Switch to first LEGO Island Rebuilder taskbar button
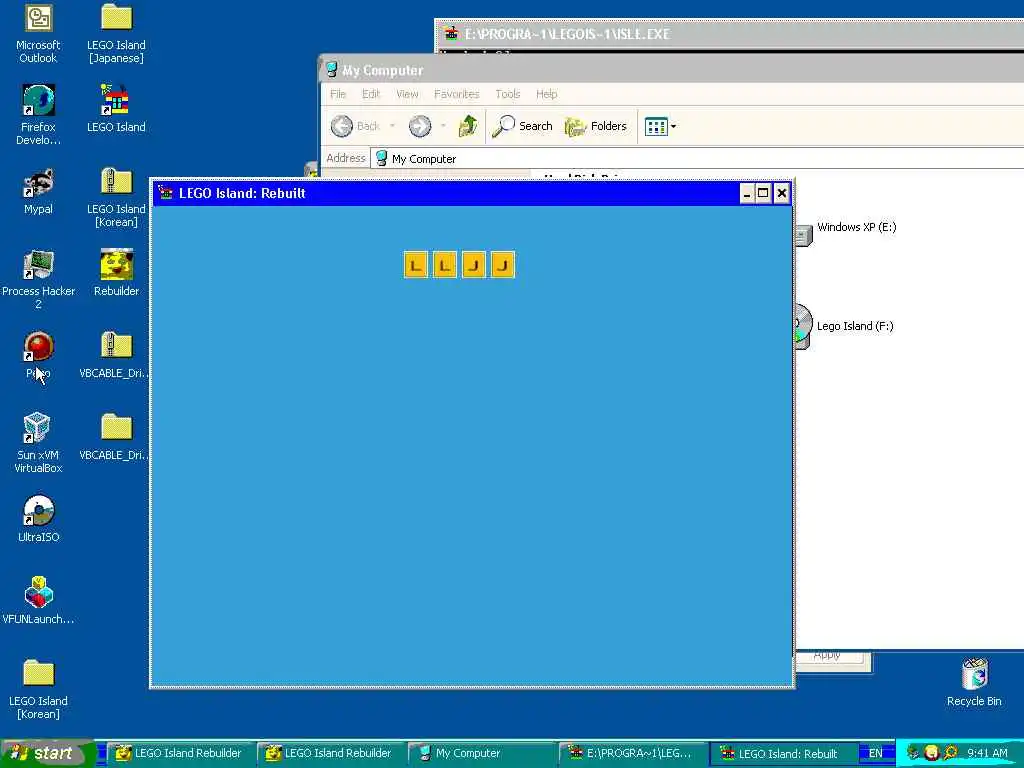 tap(179, 753)
